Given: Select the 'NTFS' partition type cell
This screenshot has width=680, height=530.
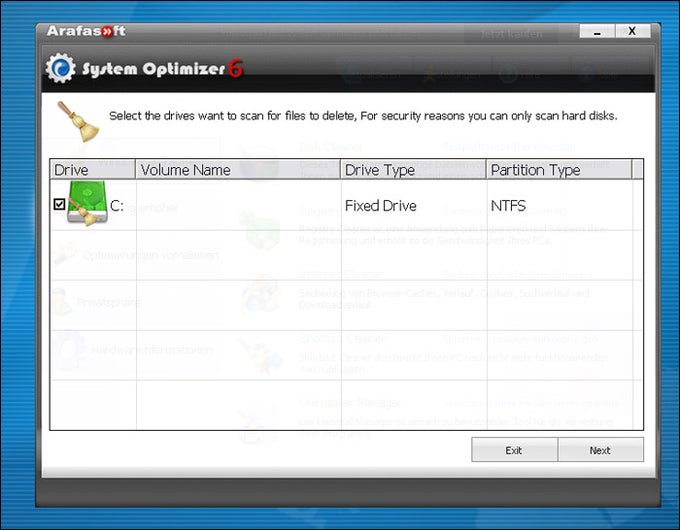Looking at the screenshot, I should point(508,206).
